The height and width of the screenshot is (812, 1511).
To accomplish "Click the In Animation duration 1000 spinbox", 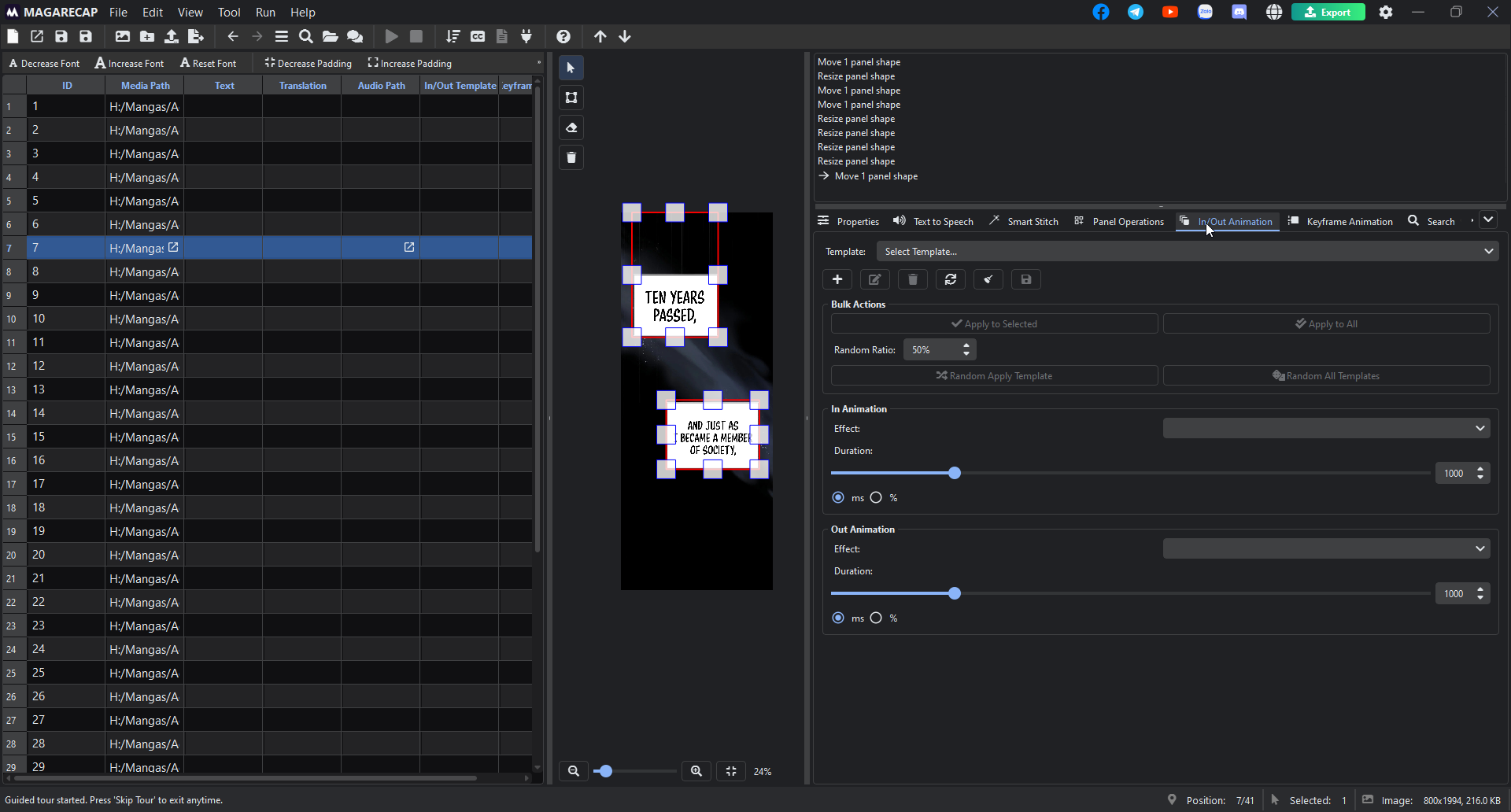I will pos(1462,473).
